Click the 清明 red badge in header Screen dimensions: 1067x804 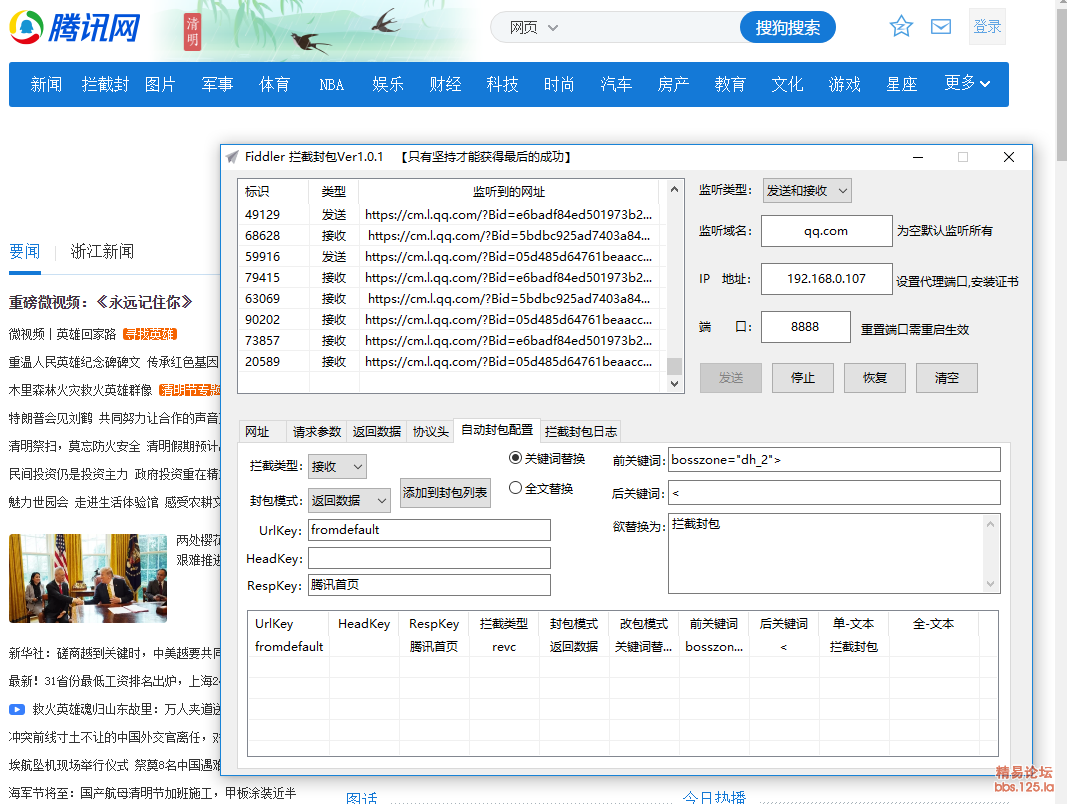pos(193,32)
